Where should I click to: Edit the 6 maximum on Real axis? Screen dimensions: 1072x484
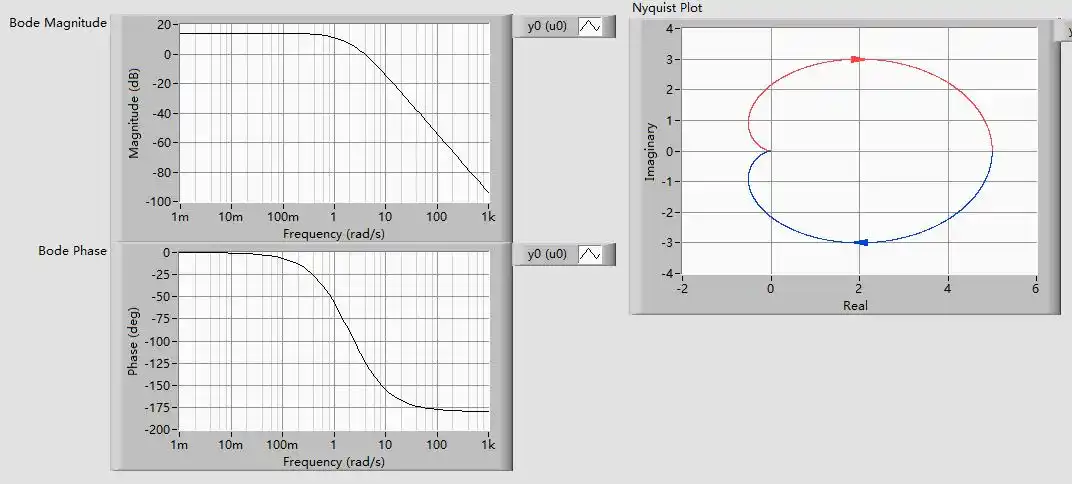1035,289
